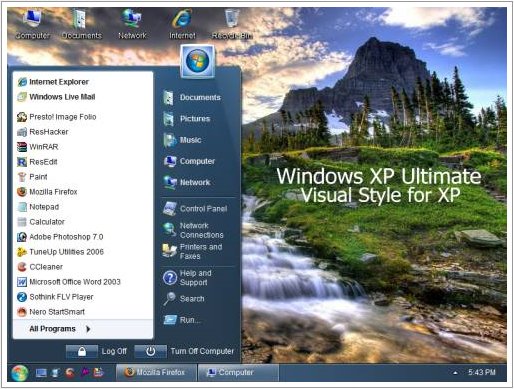Image resolution: width=514 pixels, height=389 pixels.
Task: Click the ResHacker program icon
Action: 22,132
